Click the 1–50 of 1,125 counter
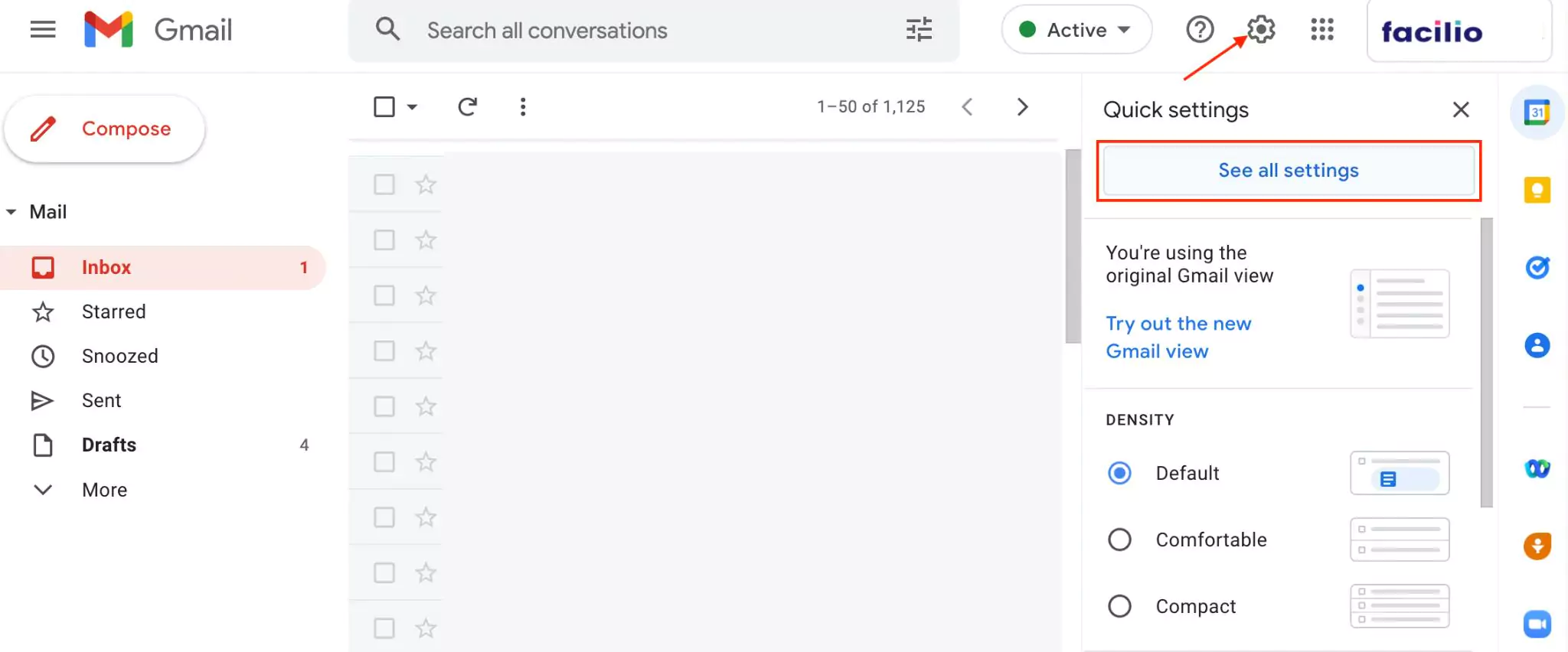 [871, 106]
